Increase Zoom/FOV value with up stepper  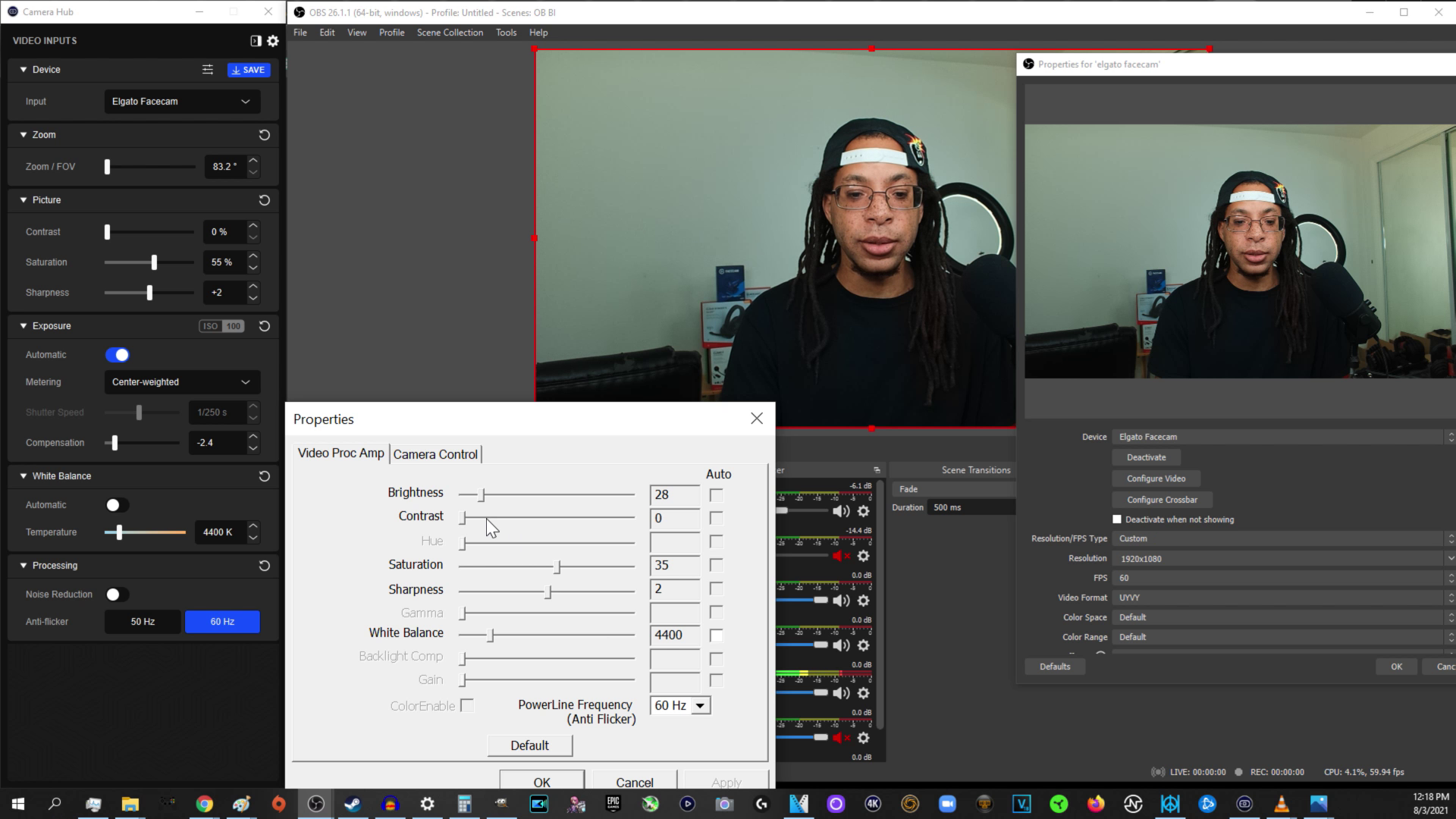[253, 161]
